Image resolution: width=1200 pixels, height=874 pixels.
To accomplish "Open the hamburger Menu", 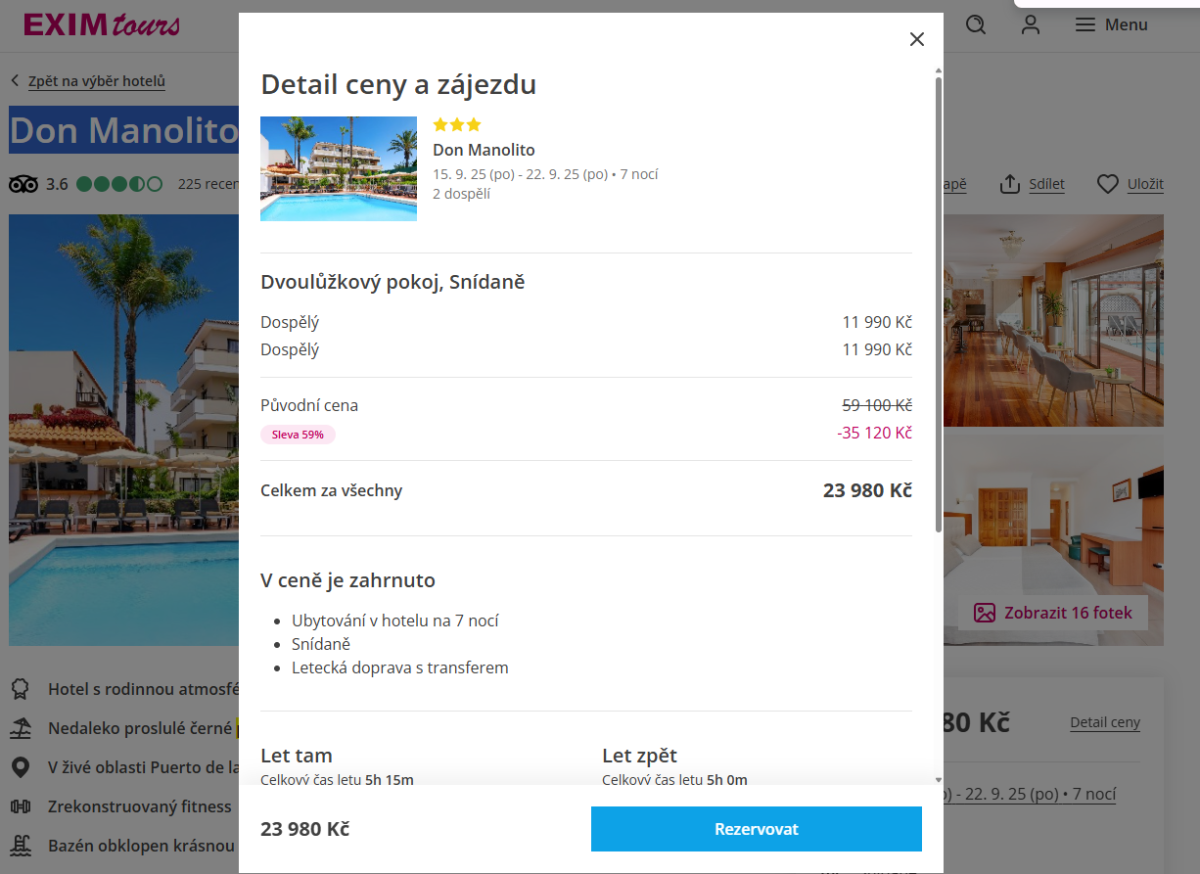I will [x=1111, y=25].
